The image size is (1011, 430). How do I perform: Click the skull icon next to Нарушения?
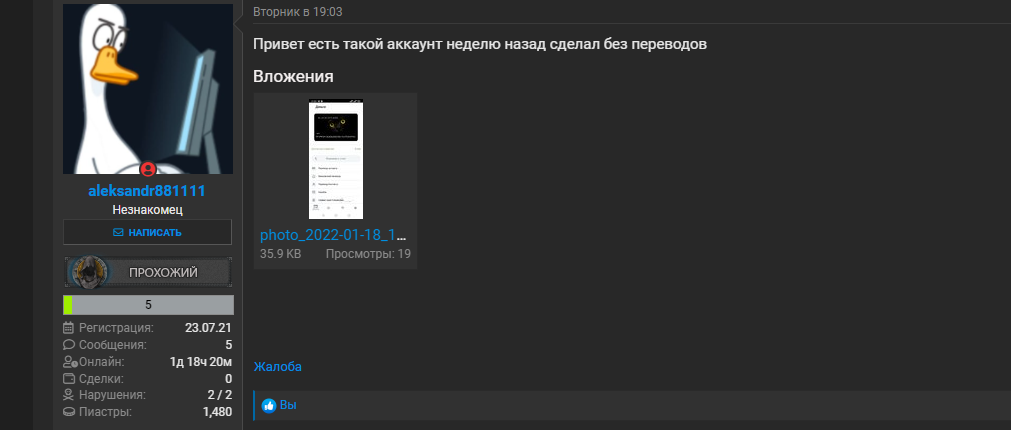(69, 395)
